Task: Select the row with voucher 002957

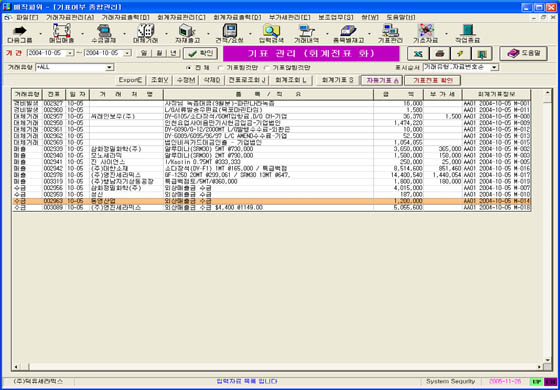Action: tap(271, 116)
